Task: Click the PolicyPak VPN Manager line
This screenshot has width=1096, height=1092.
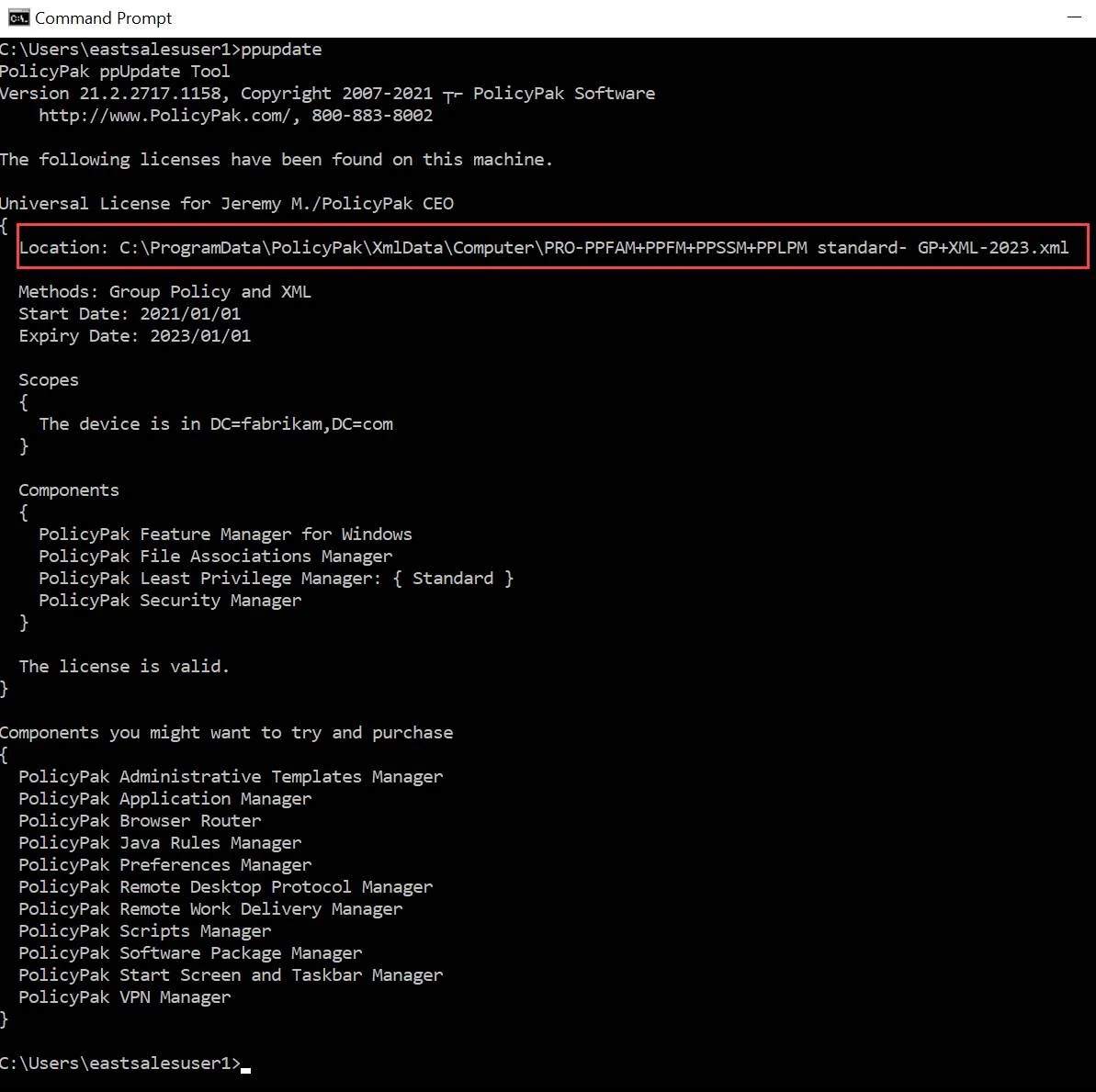Action: (125, 996)
